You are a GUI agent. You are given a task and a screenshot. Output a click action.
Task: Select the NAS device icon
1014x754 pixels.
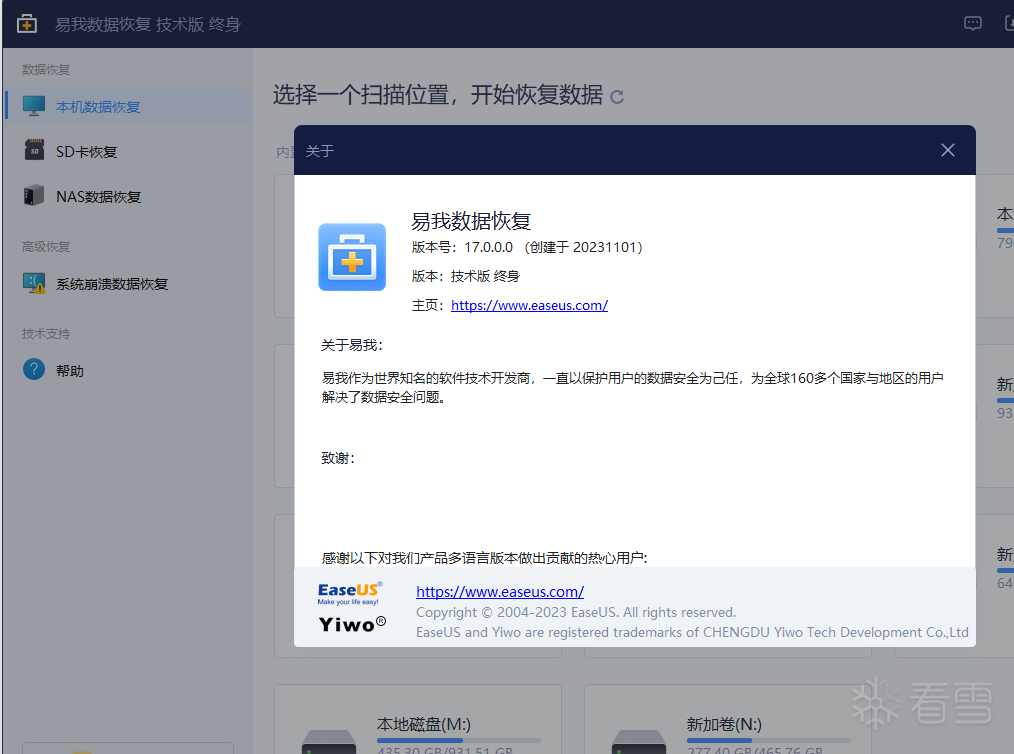click(34, 195)
